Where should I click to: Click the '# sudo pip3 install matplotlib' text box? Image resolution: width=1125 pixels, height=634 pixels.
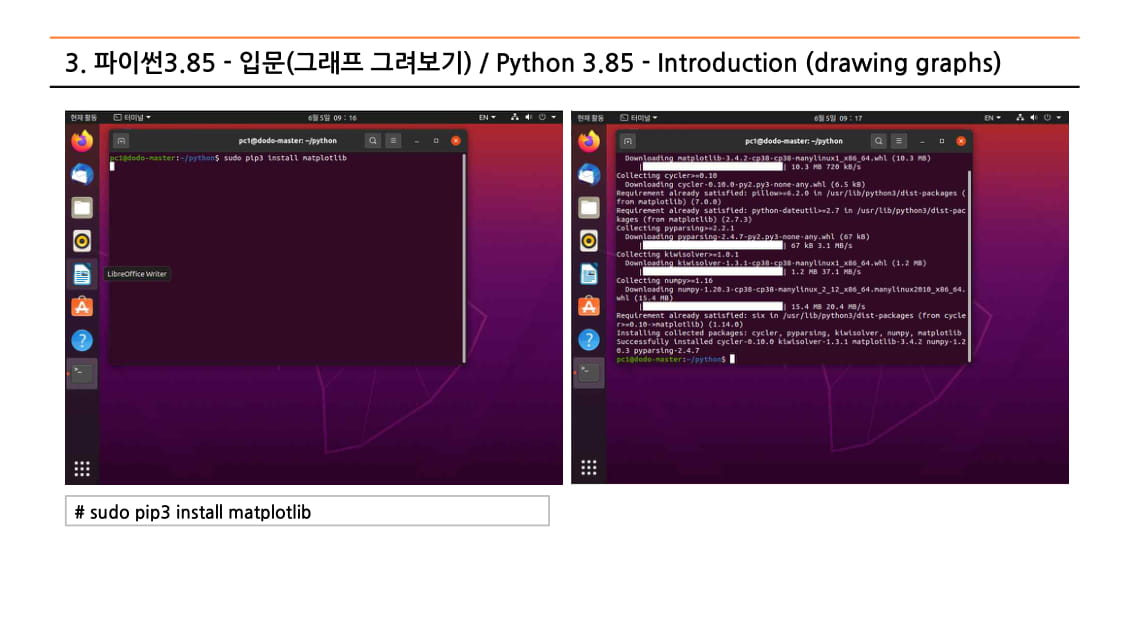[x=307, y=511]
